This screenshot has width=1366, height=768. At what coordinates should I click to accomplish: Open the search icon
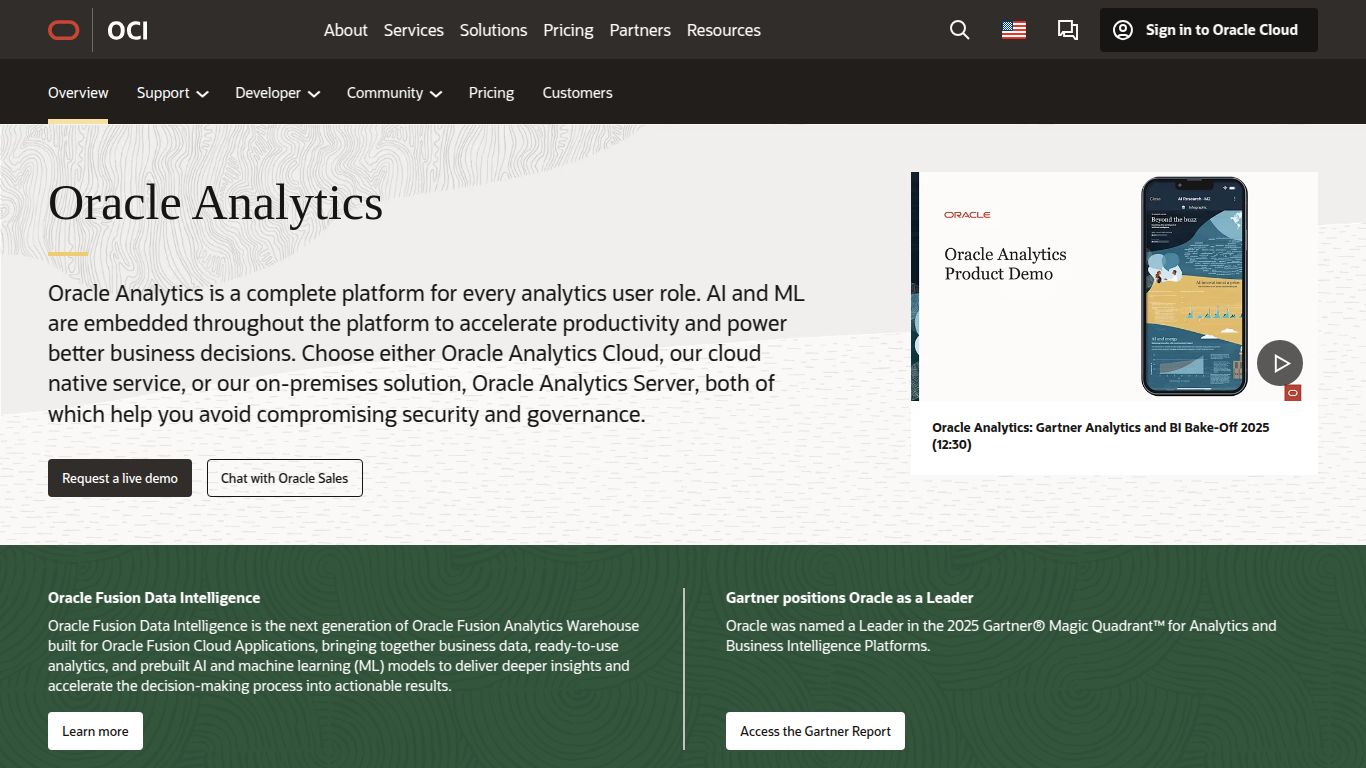pos(959,30)
